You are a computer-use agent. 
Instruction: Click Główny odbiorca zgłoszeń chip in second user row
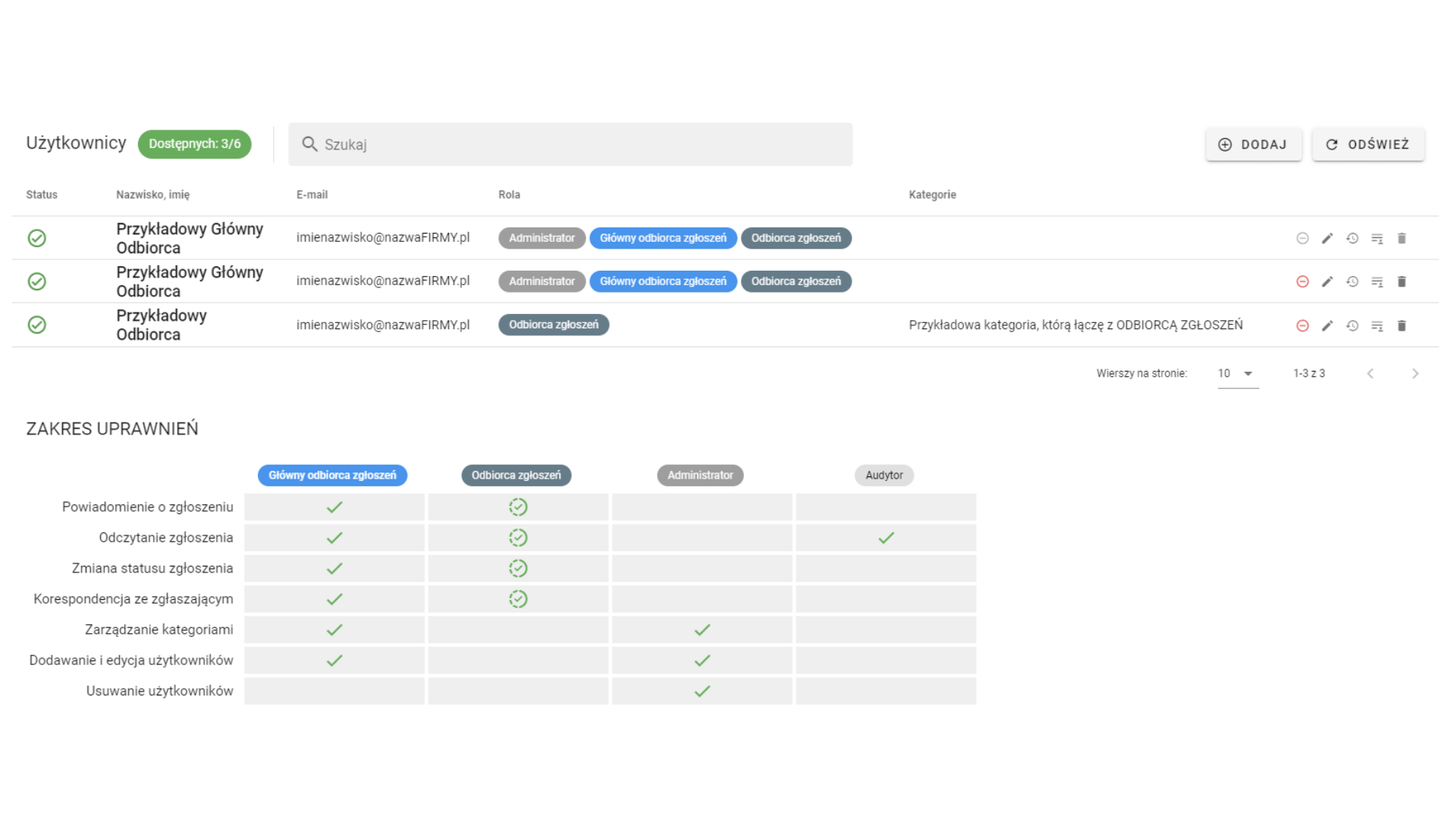pyautogui.click(x=663, y=281)
